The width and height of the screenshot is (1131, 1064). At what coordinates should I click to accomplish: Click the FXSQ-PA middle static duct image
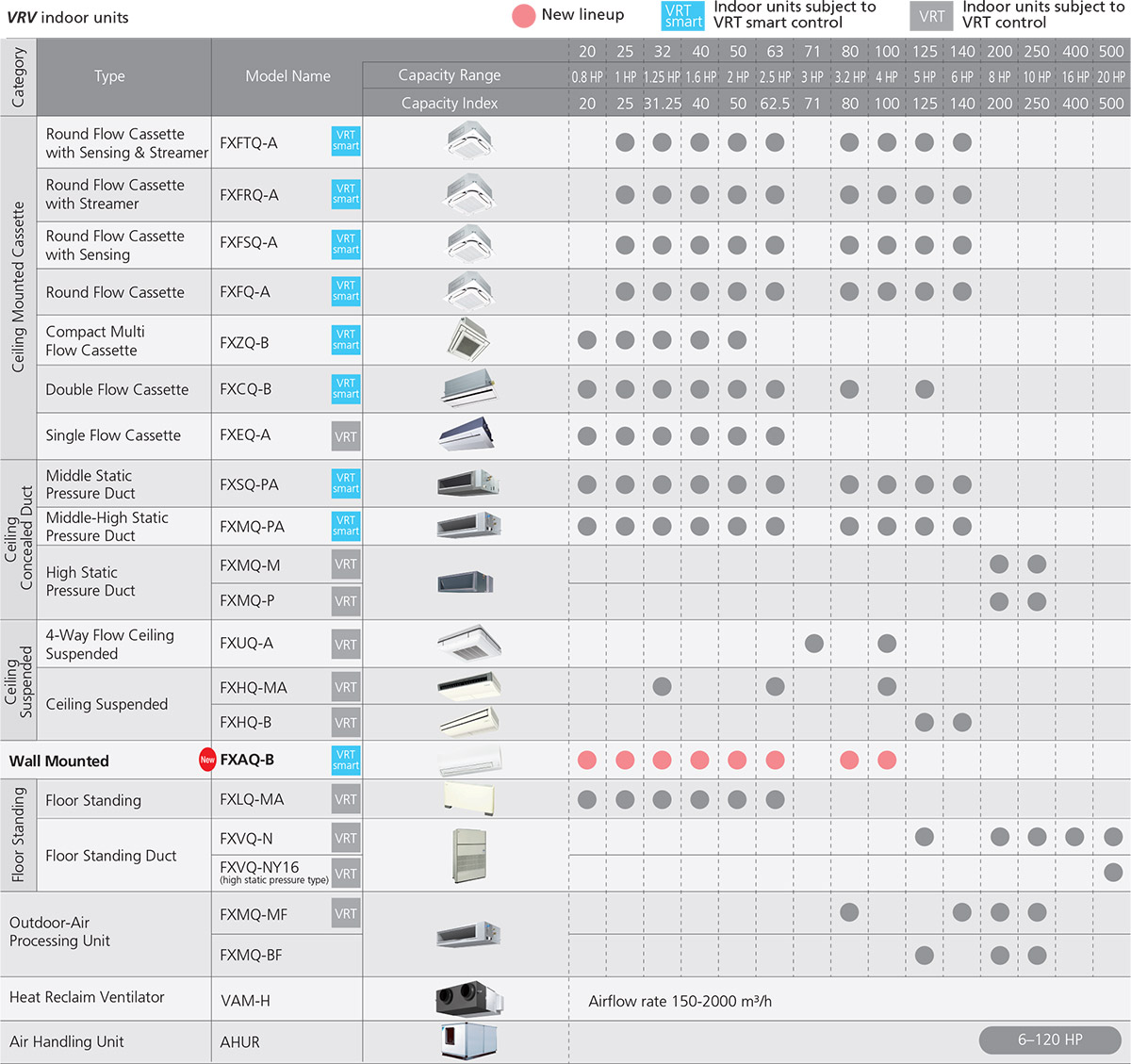point(468,484)
